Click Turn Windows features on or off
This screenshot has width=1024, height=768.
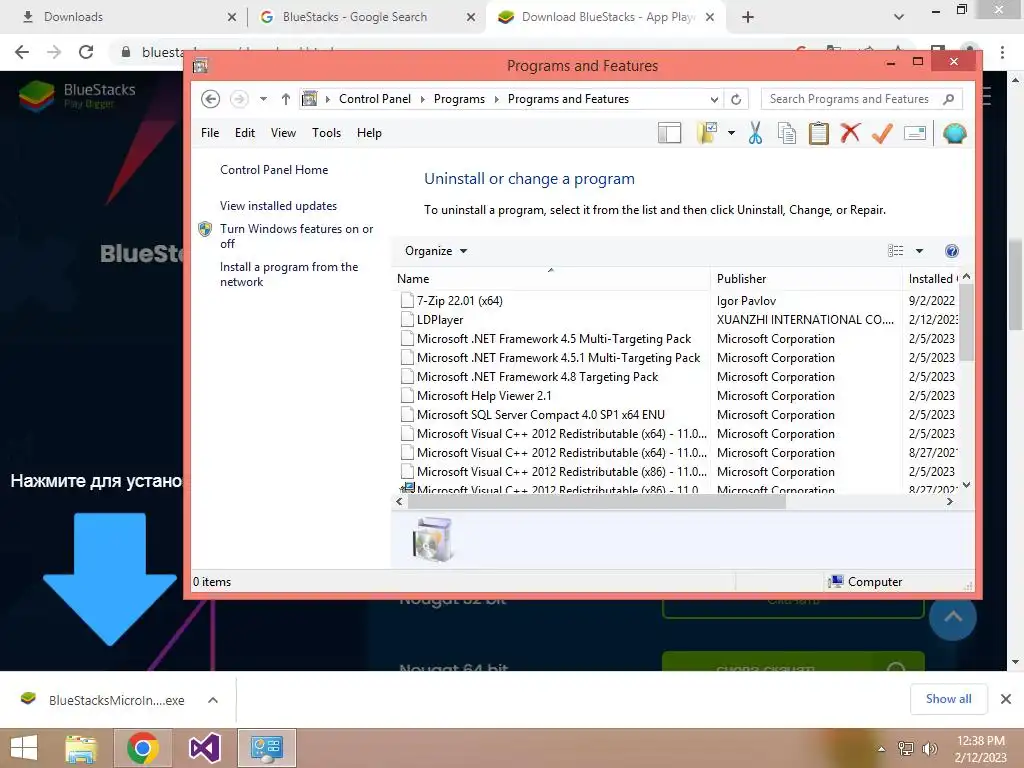[x=296, y=236]
